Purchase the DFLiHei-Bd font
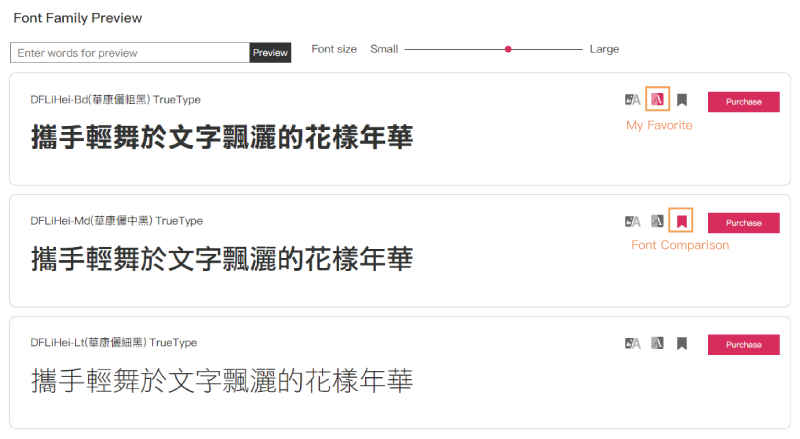 743,102
